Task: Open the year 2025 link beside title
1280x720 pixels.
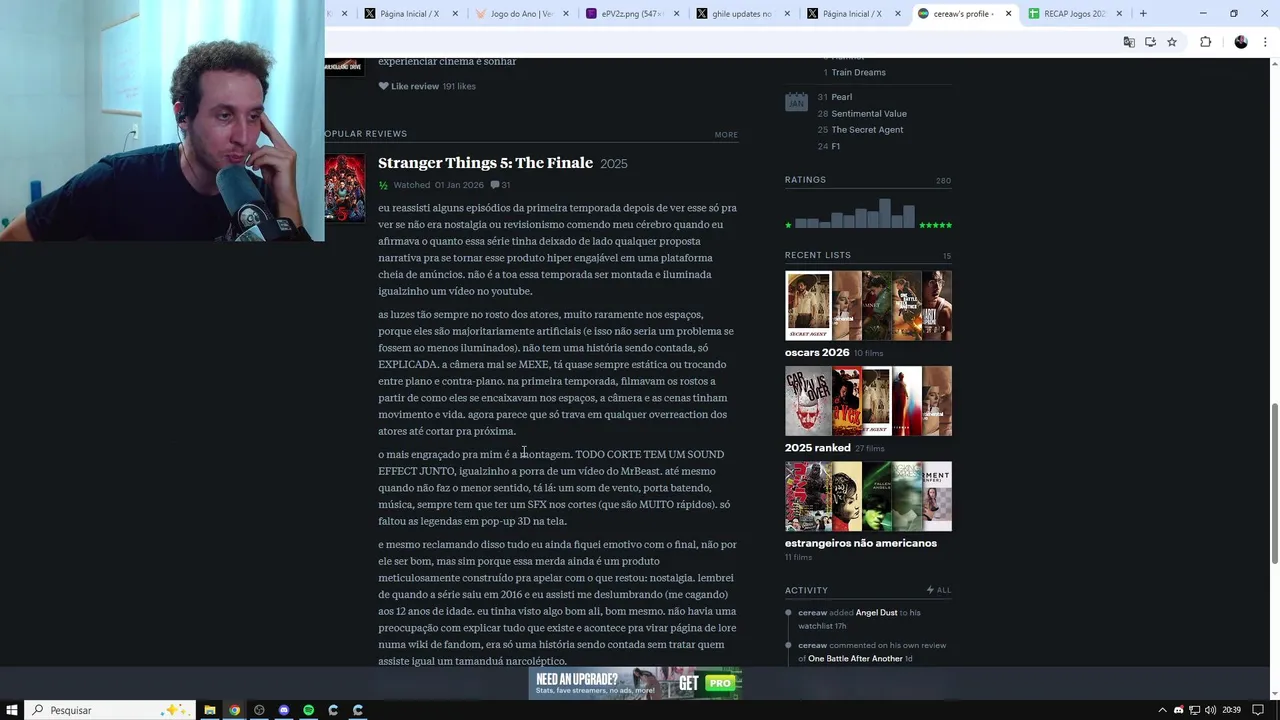Action: point(614,164)
